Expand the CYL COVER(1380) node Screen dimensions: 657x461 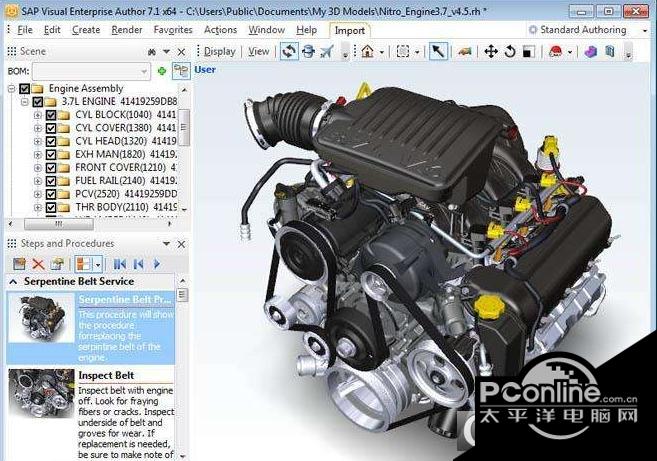pyautogui.click(x=38, y=128)
